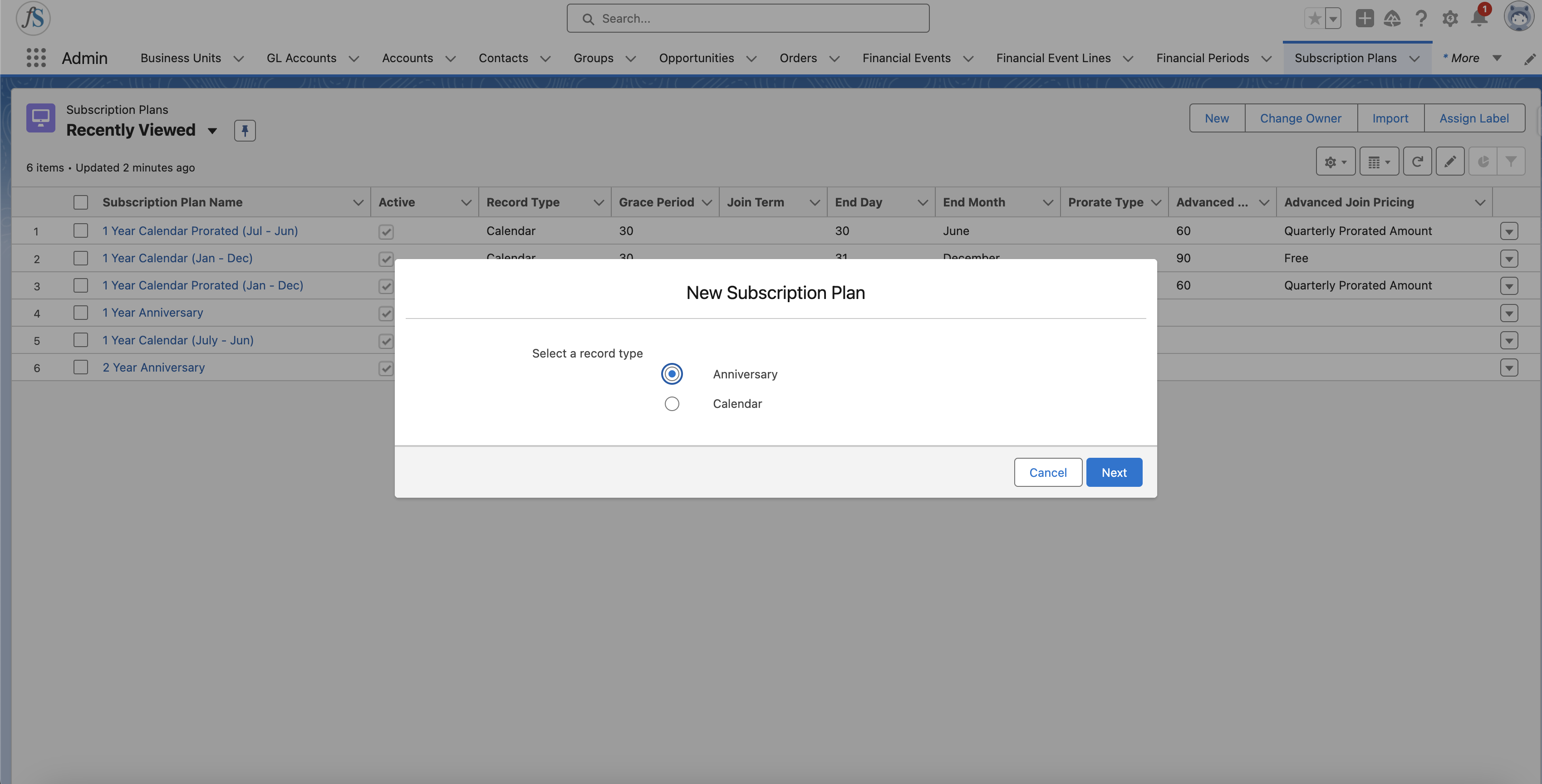
Task: Click the Subscription Plans object icon
Action: click(x=41, y=118)
